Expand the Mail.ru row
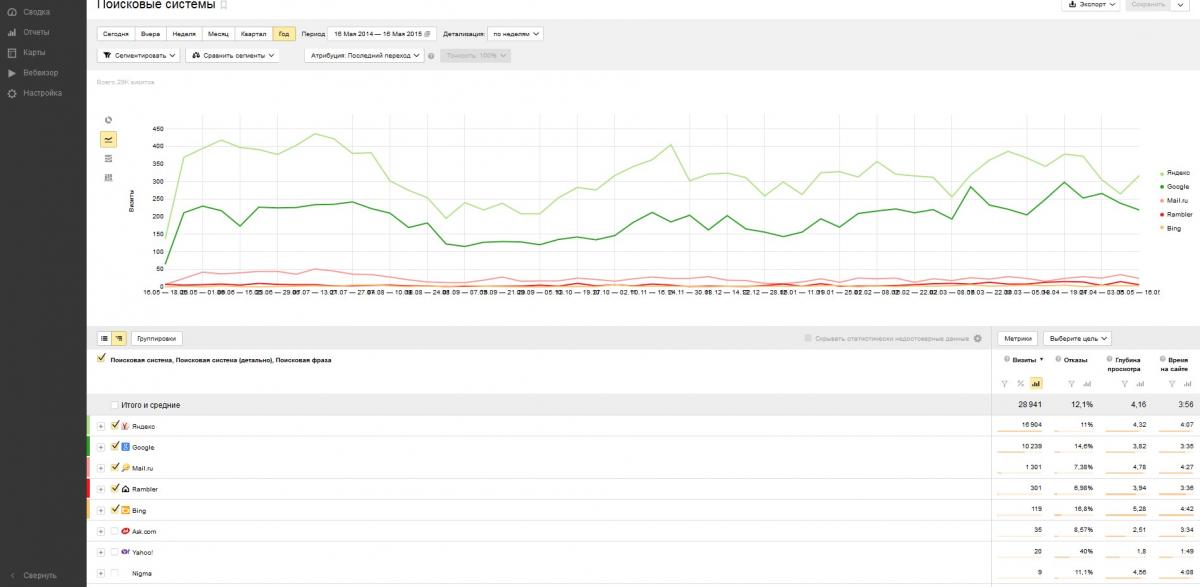 click(x=101, y=468)
